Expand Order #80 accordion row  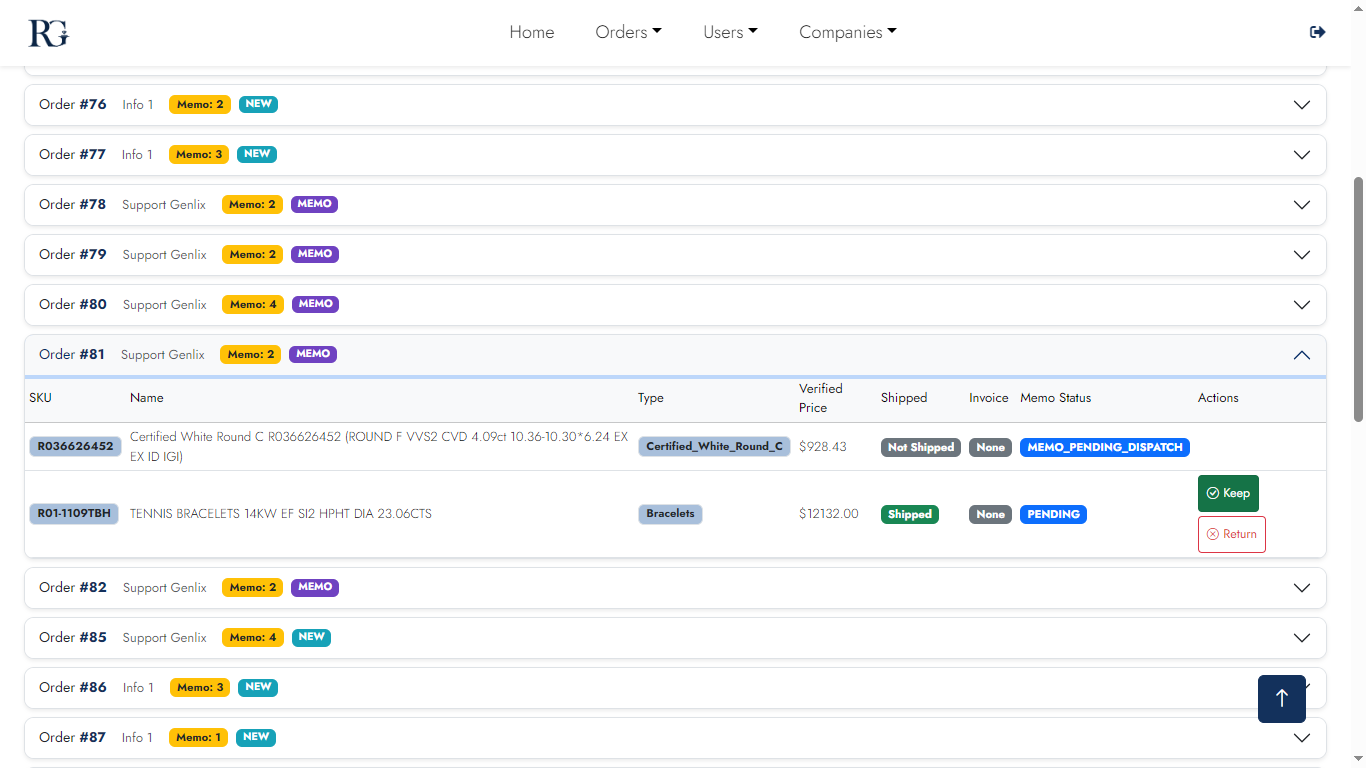pyautogui.click(x=675, y=305)
